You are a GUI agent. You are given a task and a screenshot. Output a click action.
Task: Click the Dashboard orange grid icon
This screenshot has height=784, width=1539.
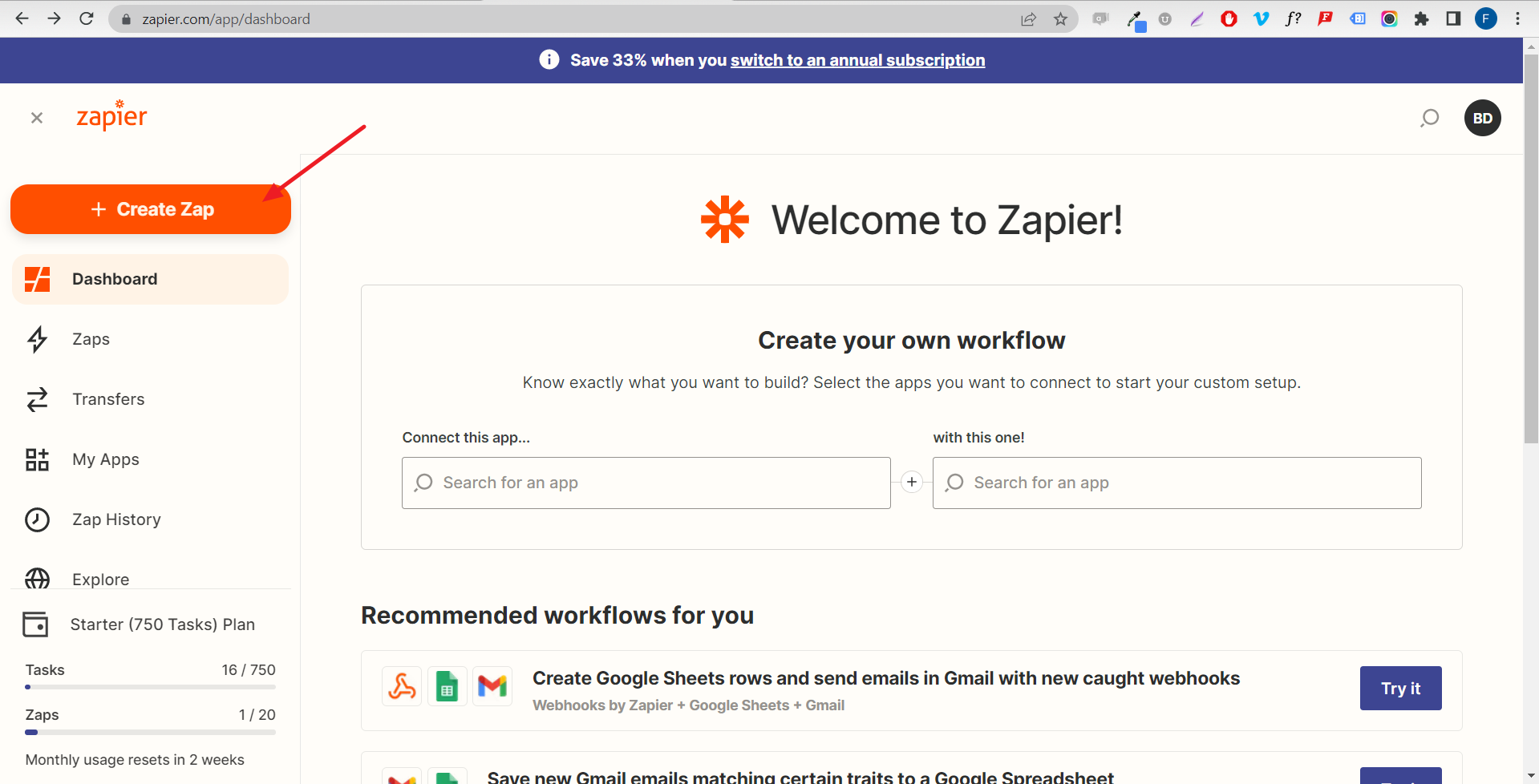point(37,279)
